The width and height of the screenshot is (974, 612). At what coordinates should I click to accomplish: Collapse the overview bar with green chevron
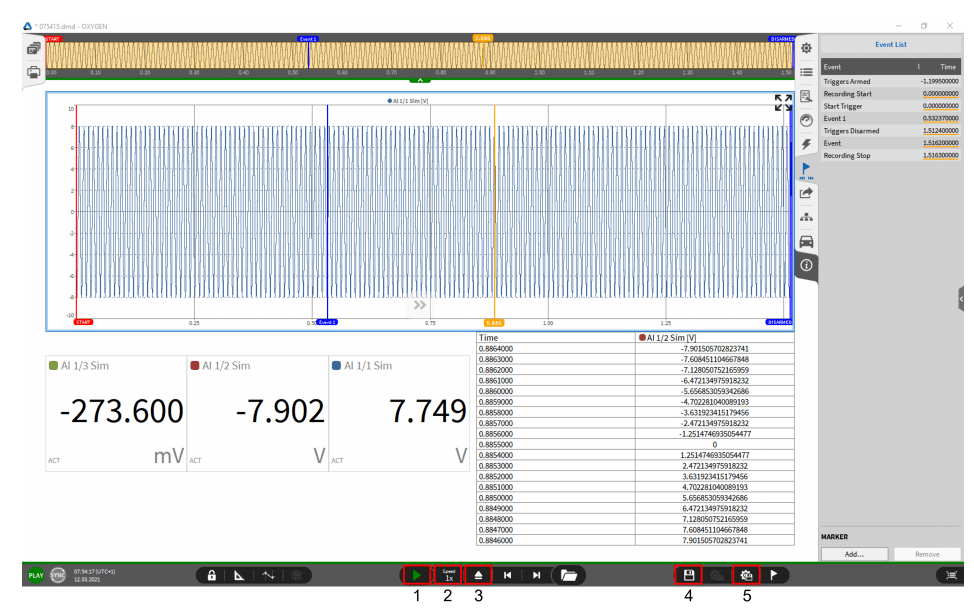tap(419, 79)
